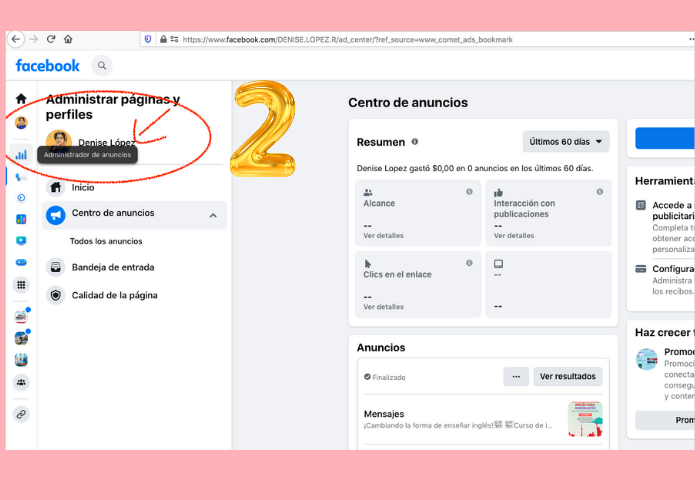Click the megaphone icon in the left rail
This screenshot has height=500, width=700.
[x=21, y=177]
